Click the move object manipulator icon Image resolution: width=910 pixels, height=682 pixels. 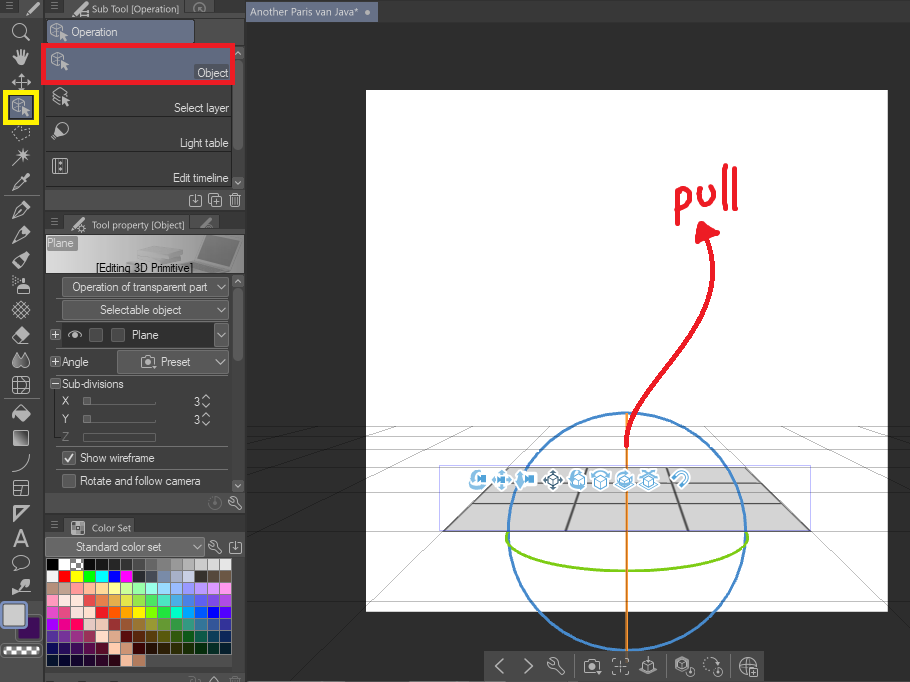pos(552,480)
